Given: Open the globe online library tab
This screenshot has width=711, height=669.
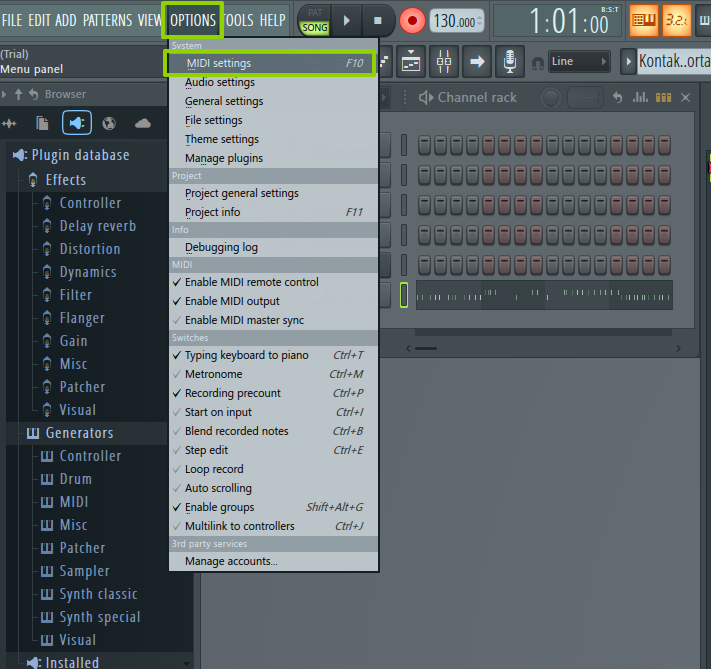Looking at the screenshot, I should (108, 123).
